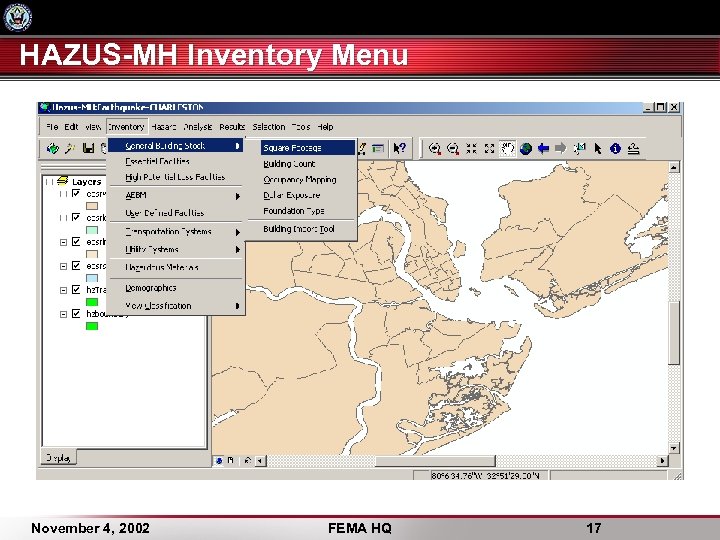Choose Occupancy Mapping menu entry
The width and height of the screenshot is (720, 540).
click(x=300, y=180)
